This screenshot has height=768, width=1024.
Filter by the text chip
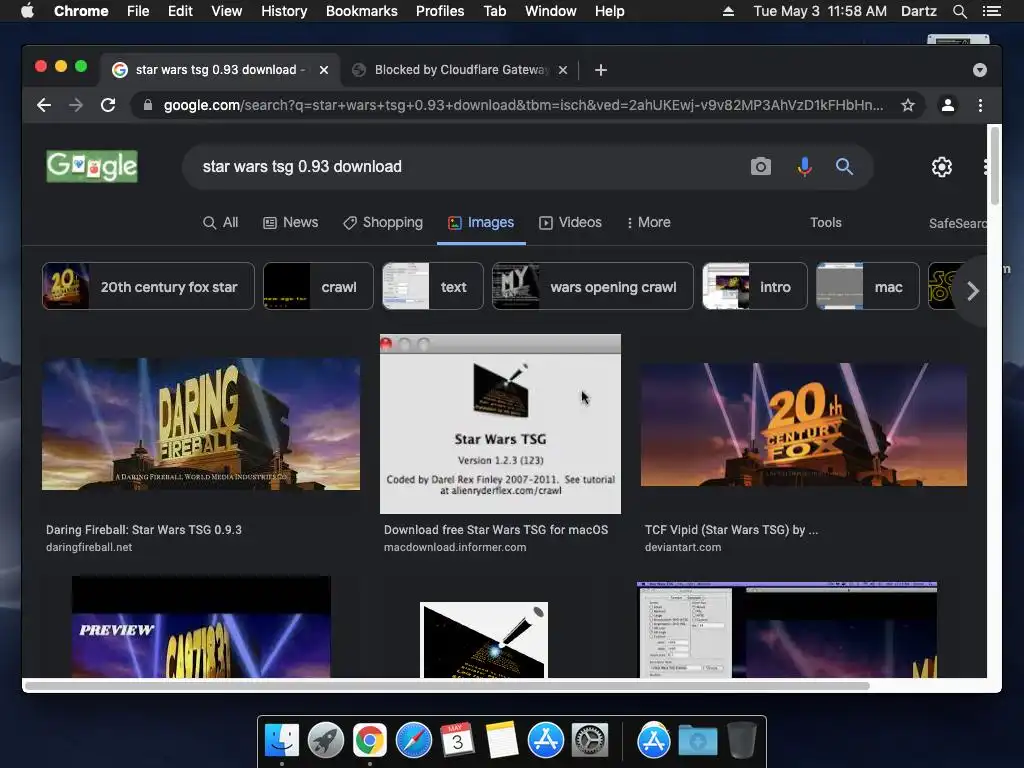[432, 286]
